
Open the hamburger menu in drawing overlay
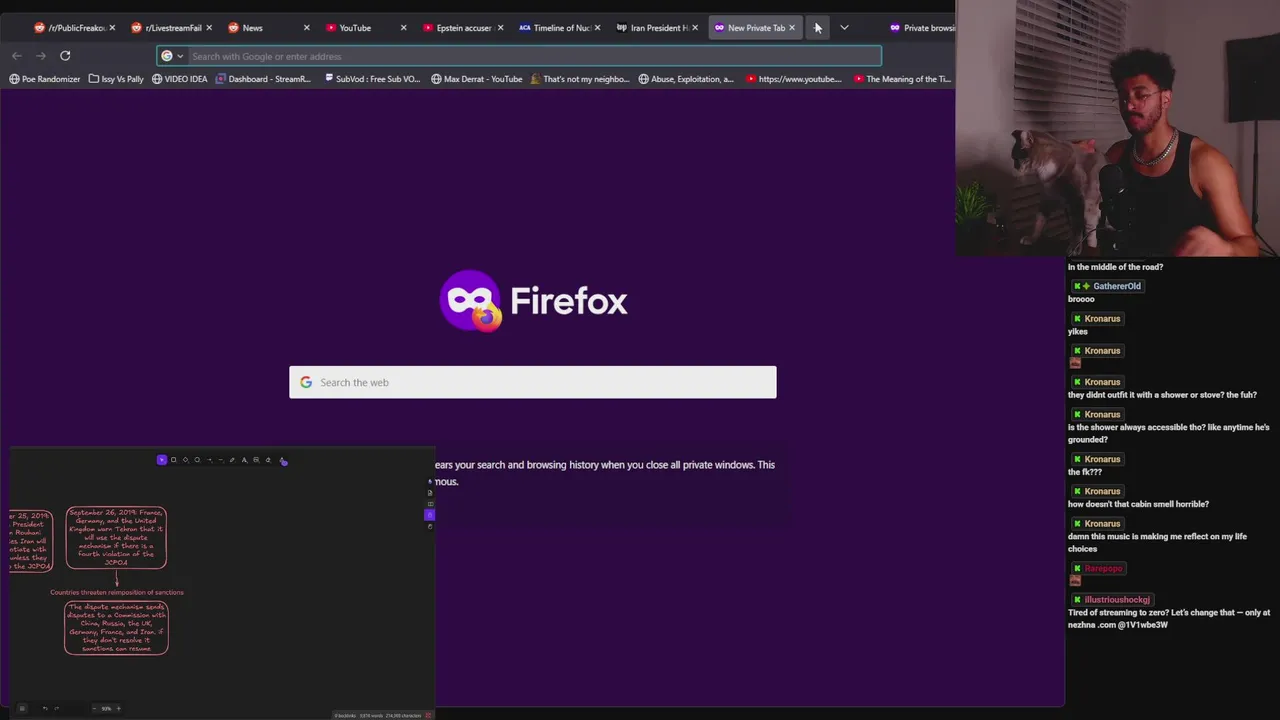coord(22,708)
